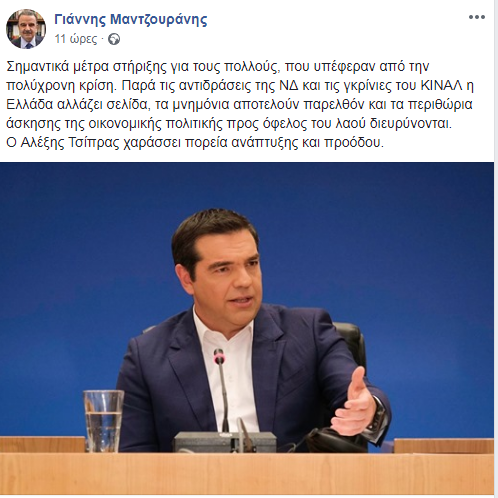The image size is (498, 498).
Task: Open the Γιάννης Μαντζουράνης profile name link
Action: pos(131,19)
